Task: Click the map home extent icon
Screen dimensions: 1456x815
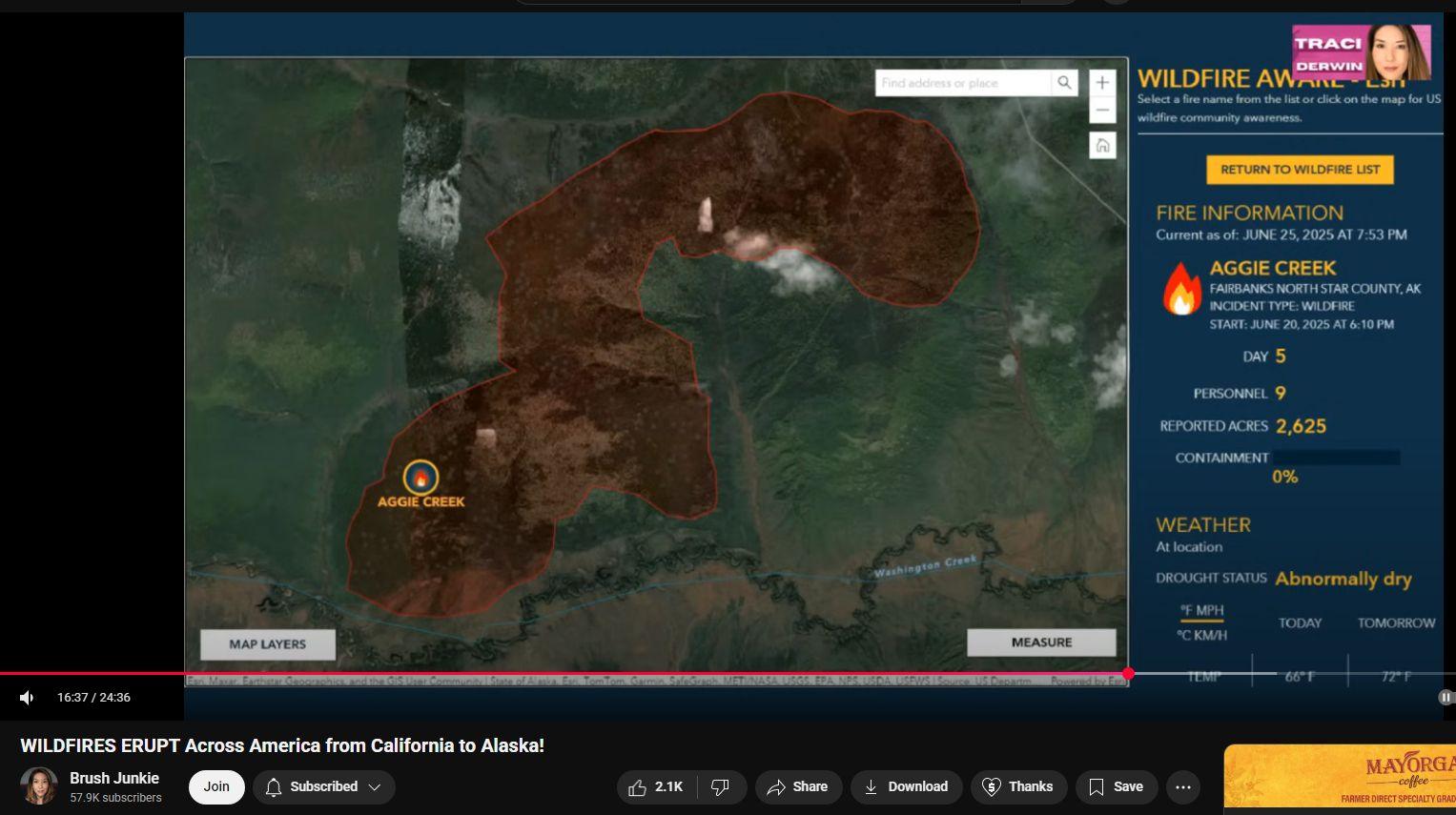Action: [1102, 146]
